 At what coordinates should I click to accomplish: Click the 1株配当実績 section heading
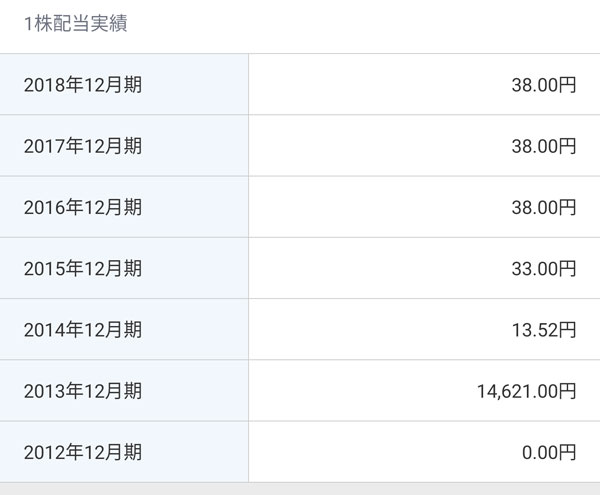pos(68,24)
